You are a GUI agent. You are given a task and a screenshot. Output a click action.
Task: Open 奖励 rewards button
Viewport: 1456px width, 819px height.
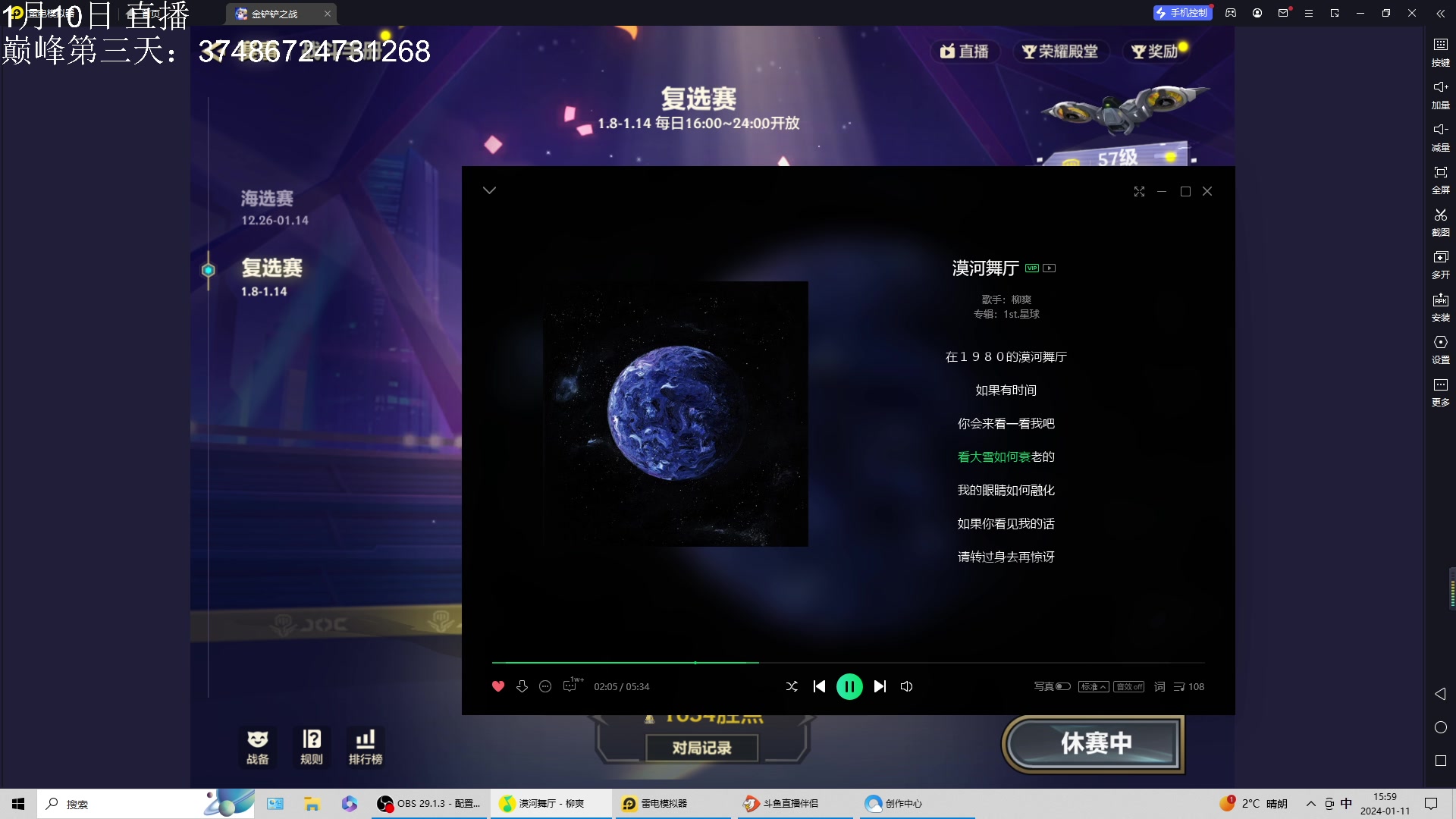[1155, 51]
